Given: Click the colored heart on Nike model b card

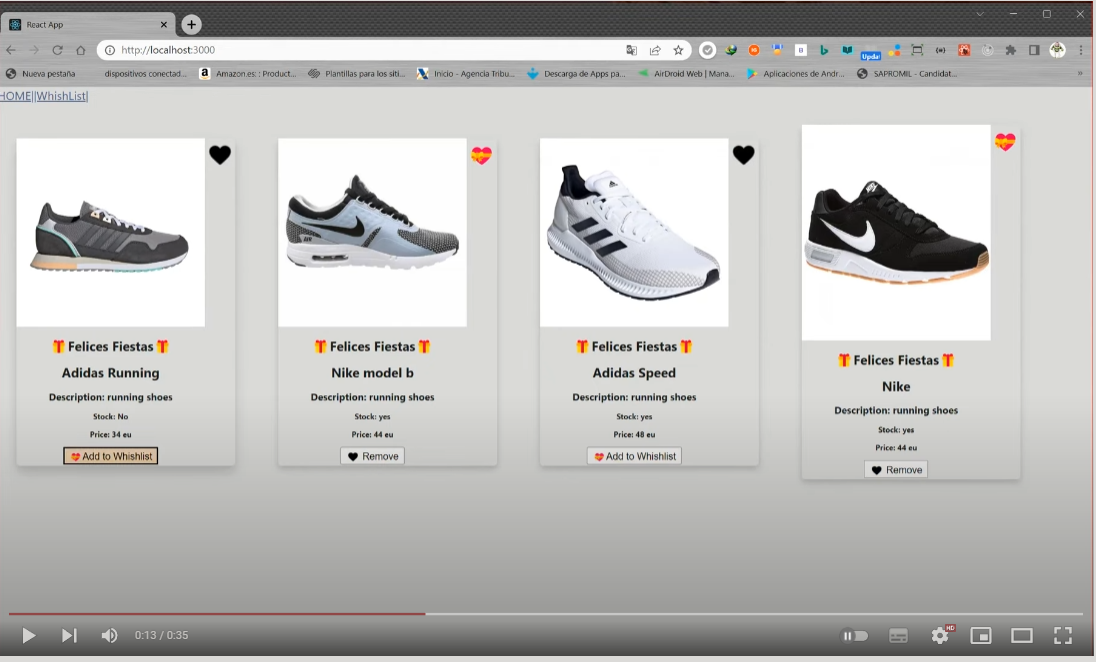Looking at the screenshot, I should click(x=481, y=155).
